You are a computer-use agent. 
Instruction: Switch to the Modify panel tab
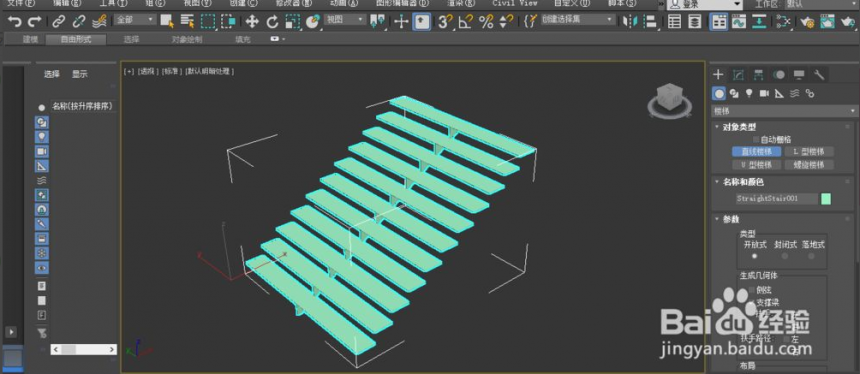pyautogui.click(x=738, y=75)
